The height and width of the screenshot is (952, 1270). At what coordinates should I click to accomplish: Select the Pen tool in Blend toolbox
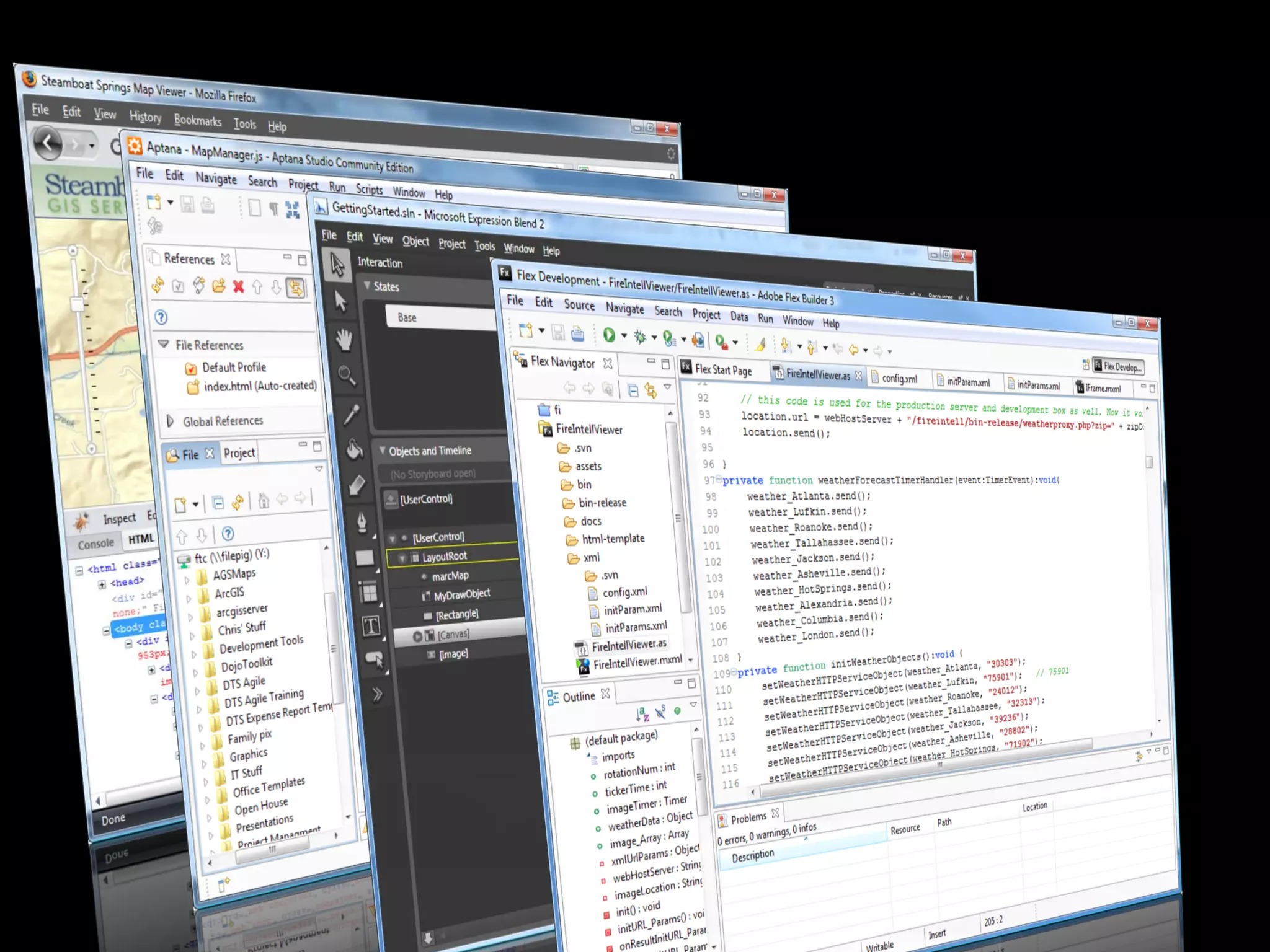coord(362,522)
